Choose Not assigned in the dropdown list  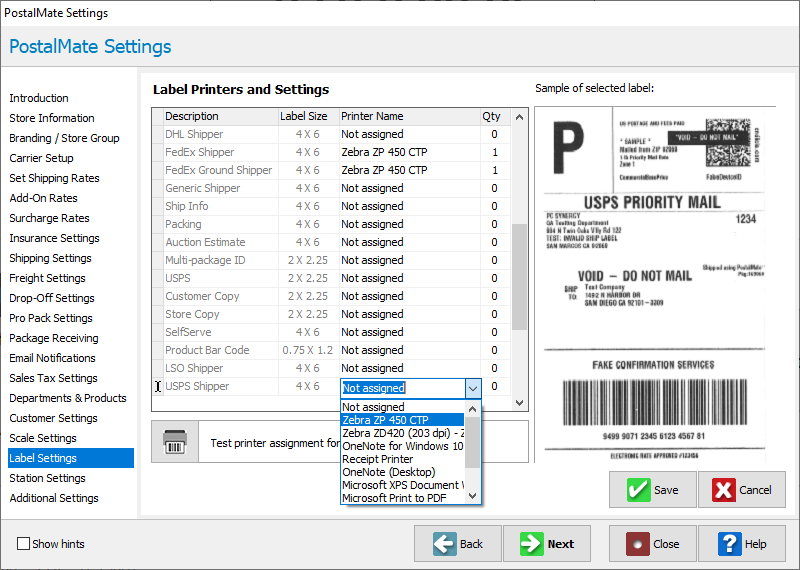pos(402,407)
